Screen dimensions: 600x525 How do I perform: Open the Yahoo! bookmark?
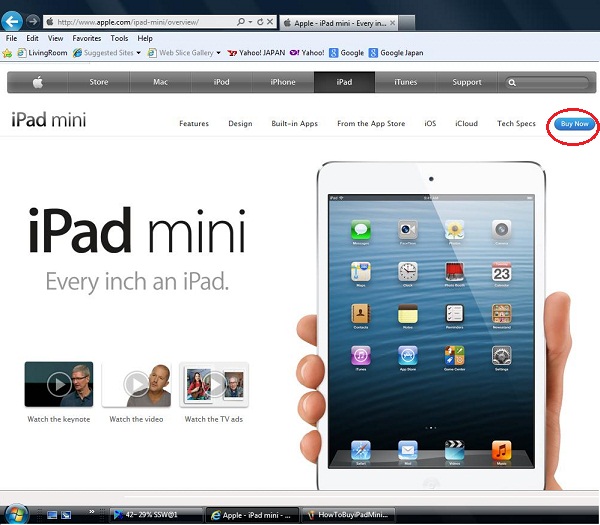[307, 53]
